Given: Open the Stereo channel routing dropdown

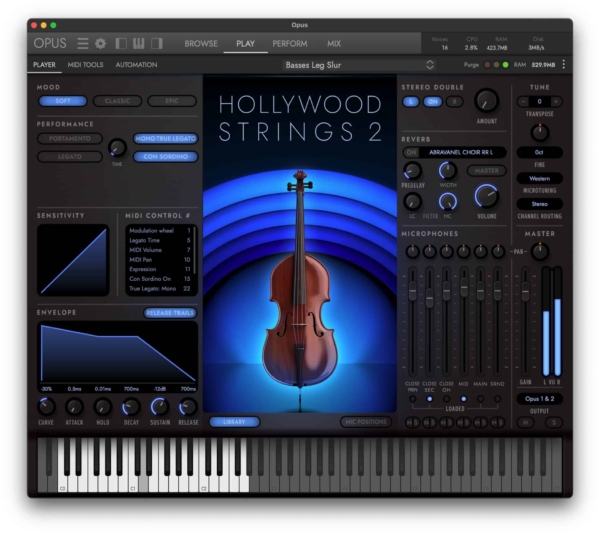Looking at the screenshot, I should (539, 204).
